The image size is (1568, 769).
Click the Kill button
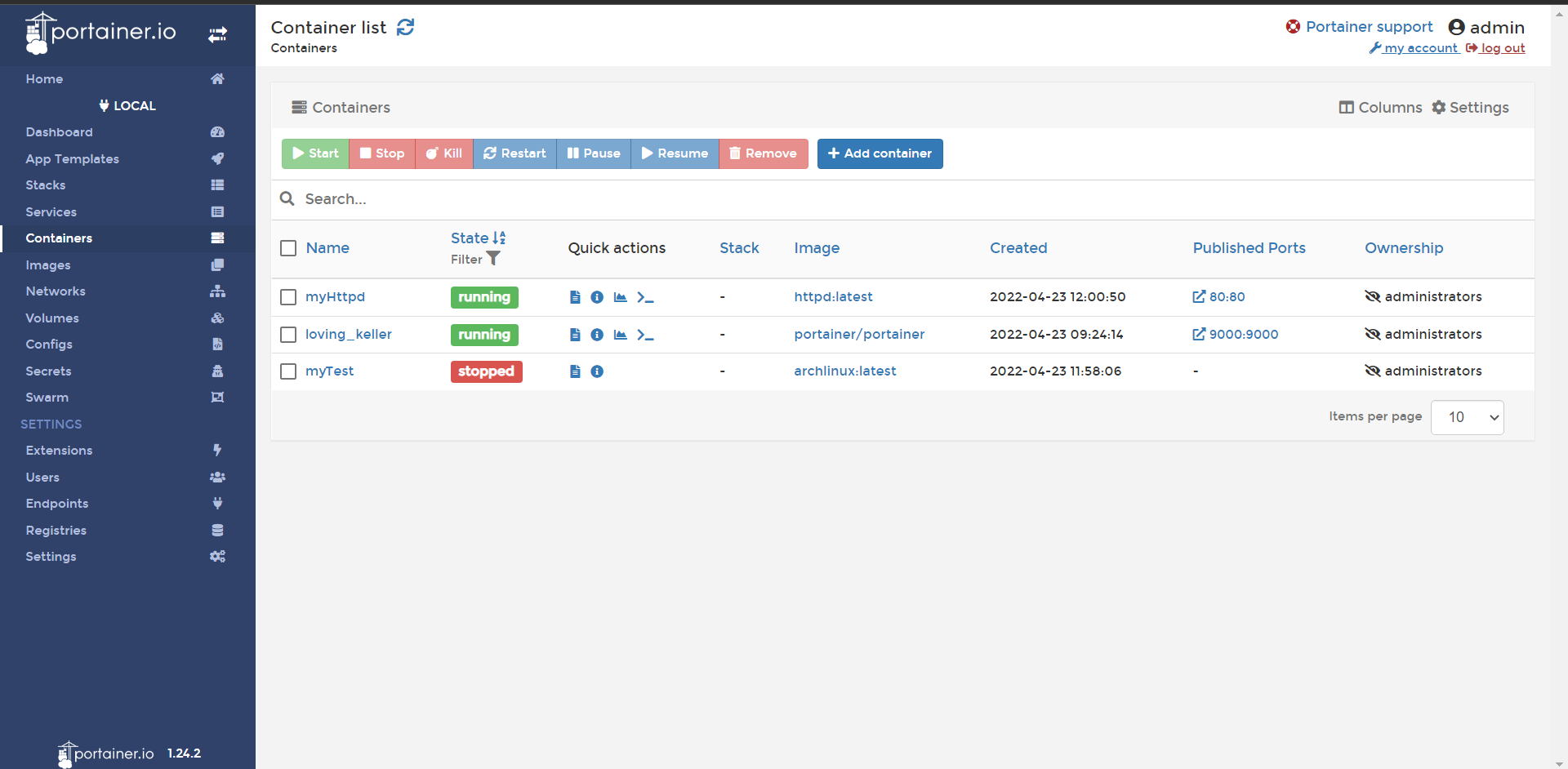pyautogui.click(x=444, y=153)
